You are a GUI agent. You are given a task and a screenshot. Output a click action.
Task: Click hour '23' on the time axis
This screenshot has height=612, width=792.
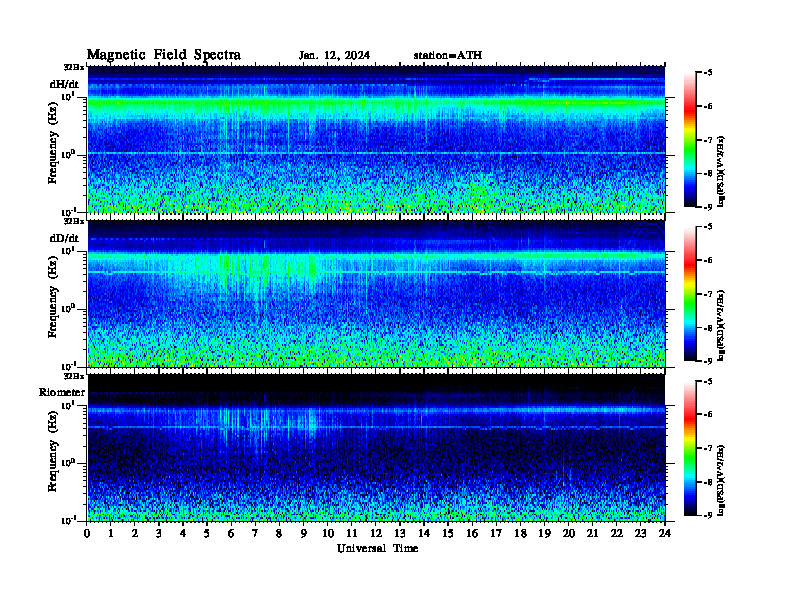(x=640, y=534)
